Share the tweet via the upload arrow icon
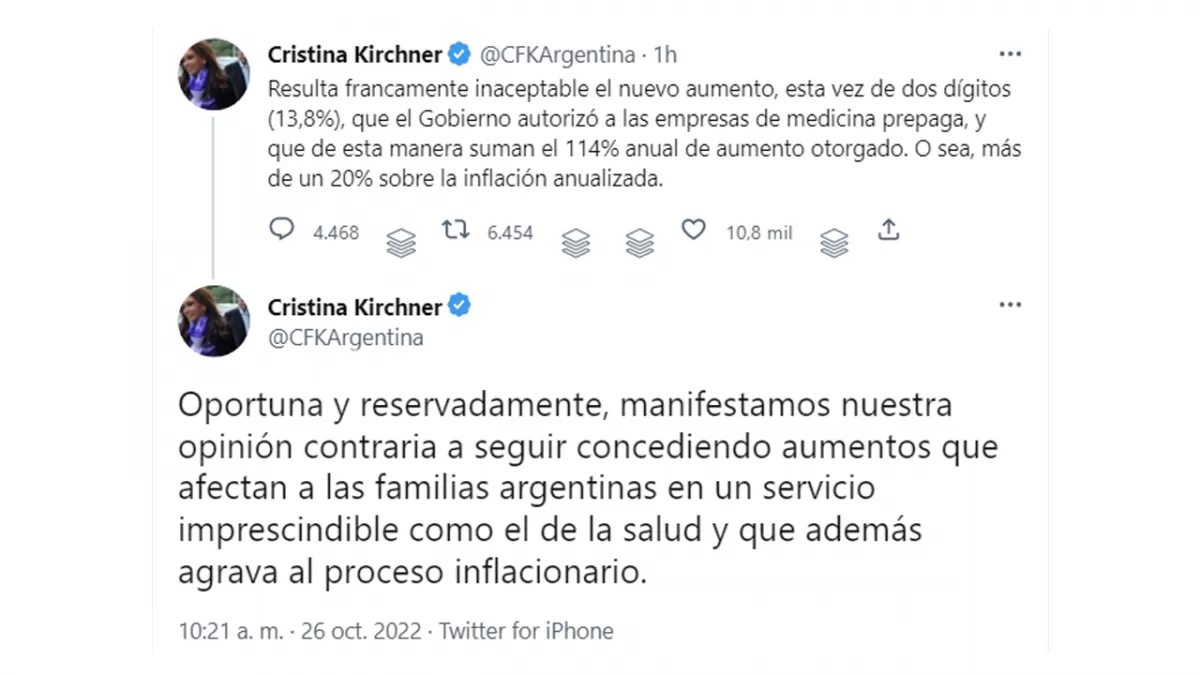 coord(889,229)
